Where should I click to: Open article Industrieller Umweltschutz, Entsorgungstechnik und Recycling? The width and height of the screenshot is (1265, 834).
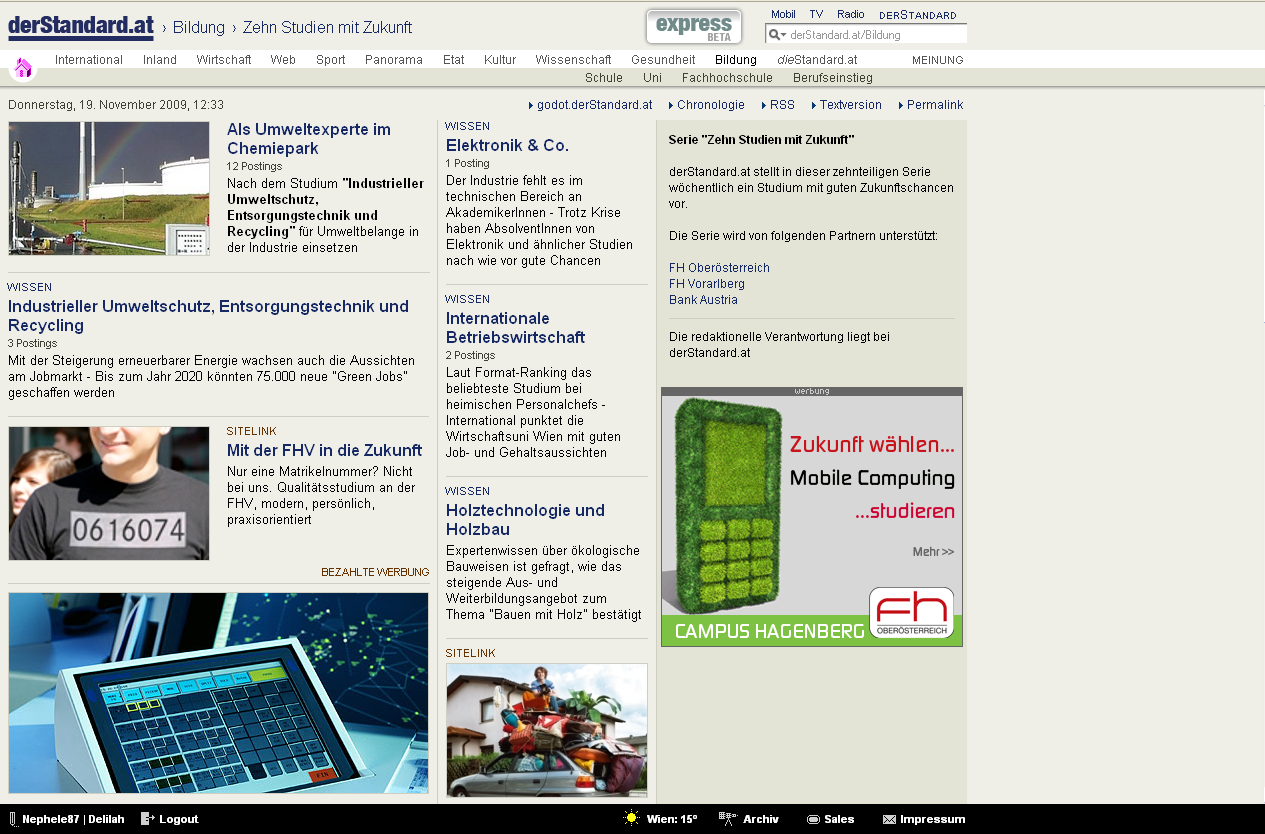(x=208, y=316)
